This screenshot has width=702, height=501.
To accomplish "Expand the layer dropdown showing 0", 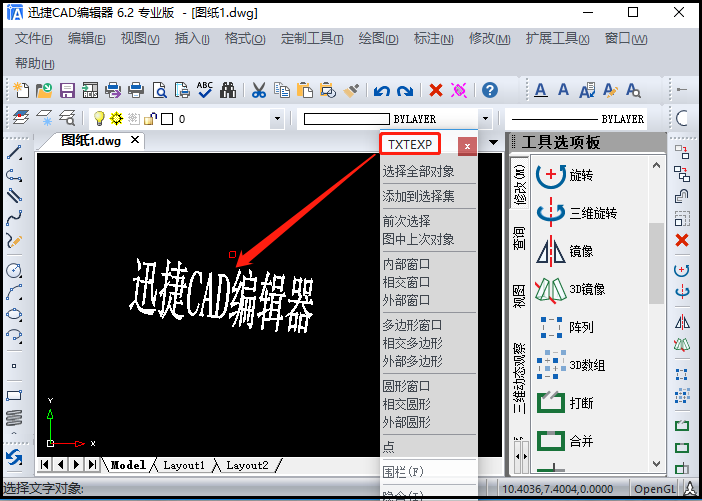I will click(x=277, y=119).
